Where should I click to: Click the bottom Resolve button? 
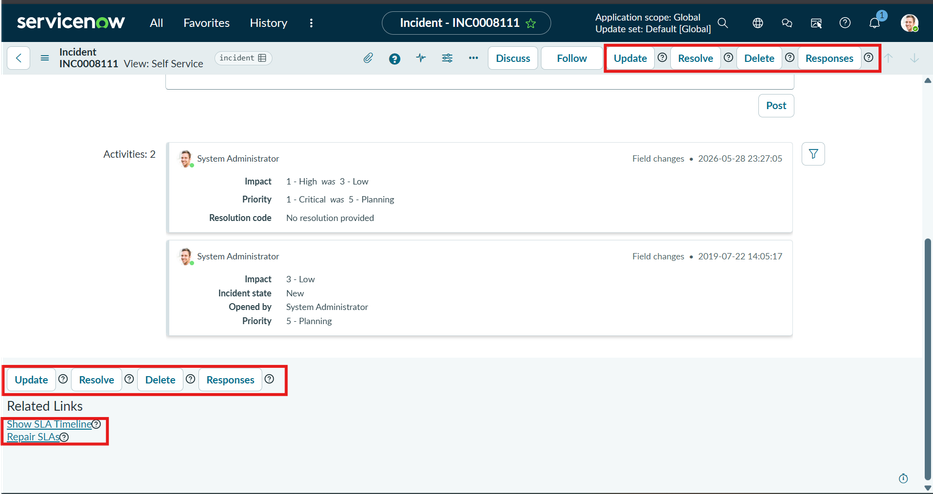[x=96, y=380]
